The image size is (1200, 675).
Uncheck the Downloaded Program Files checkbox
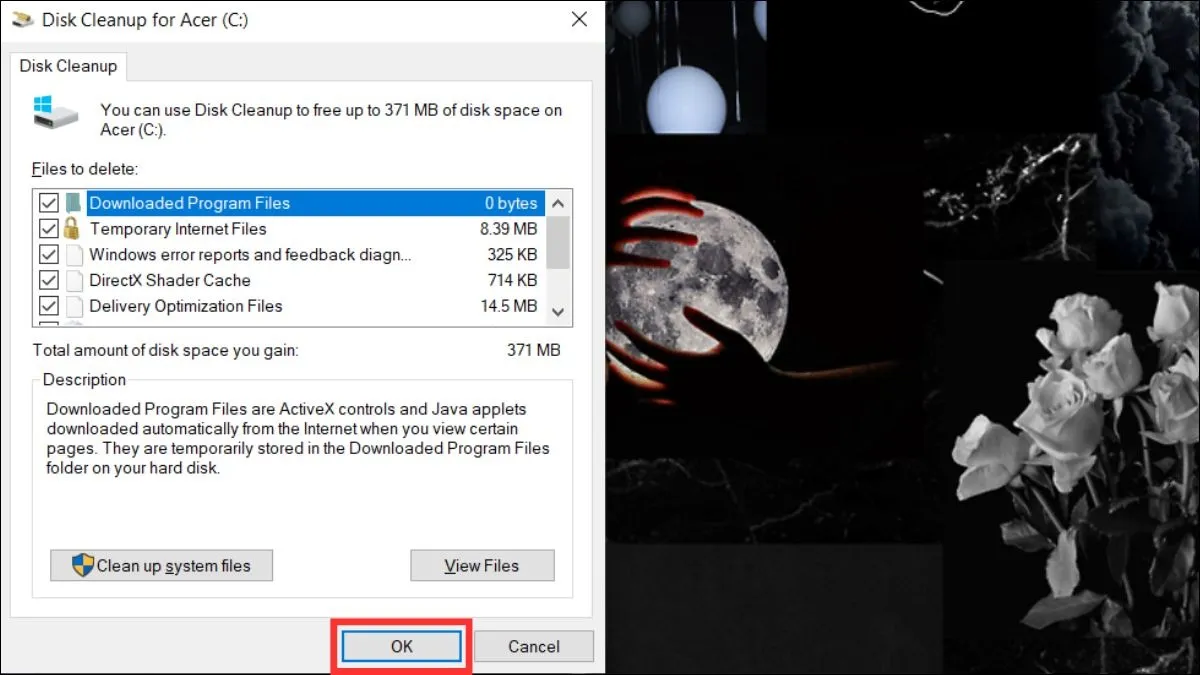(48, 203)
